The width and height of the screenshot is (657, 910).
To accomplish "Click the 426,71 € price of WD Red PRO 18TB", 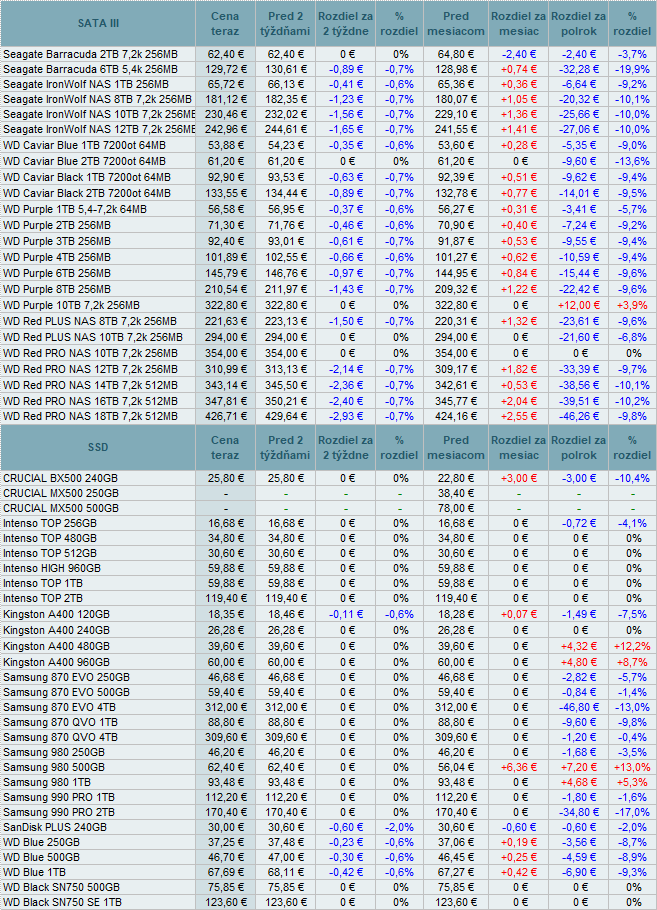I will click(225, 416).
